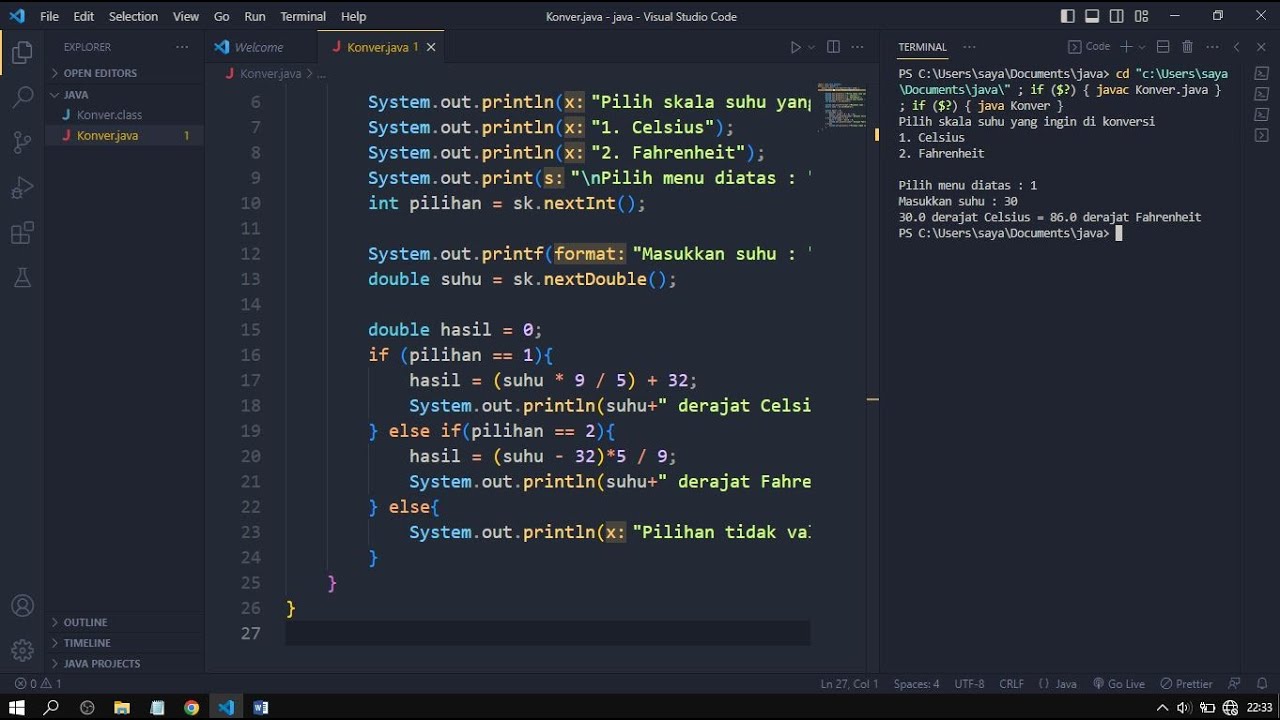The image size is (1280, 720).
Task: Click errors and warnings count in status bar
Action: [38, 684]
